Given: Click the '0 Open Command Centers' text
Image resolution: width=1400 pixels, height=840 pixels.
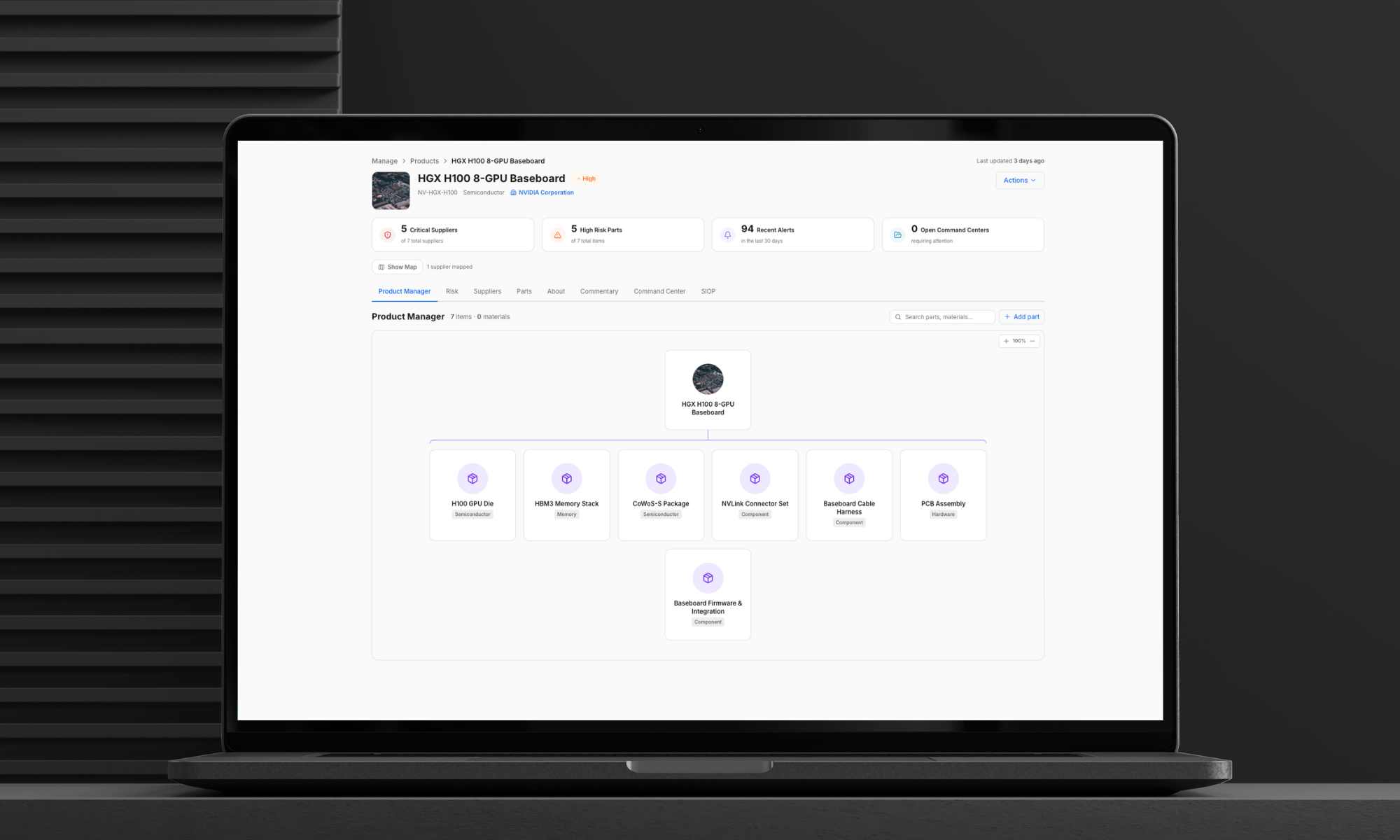Looking at the screenshot, I should (x=950, y=230).
